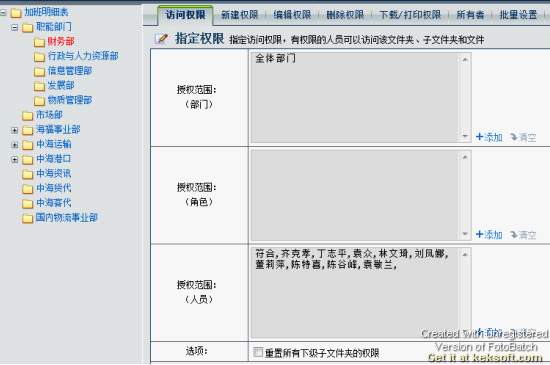
Task: Expand the 中海运输 tree node
Action: (14, 144)
